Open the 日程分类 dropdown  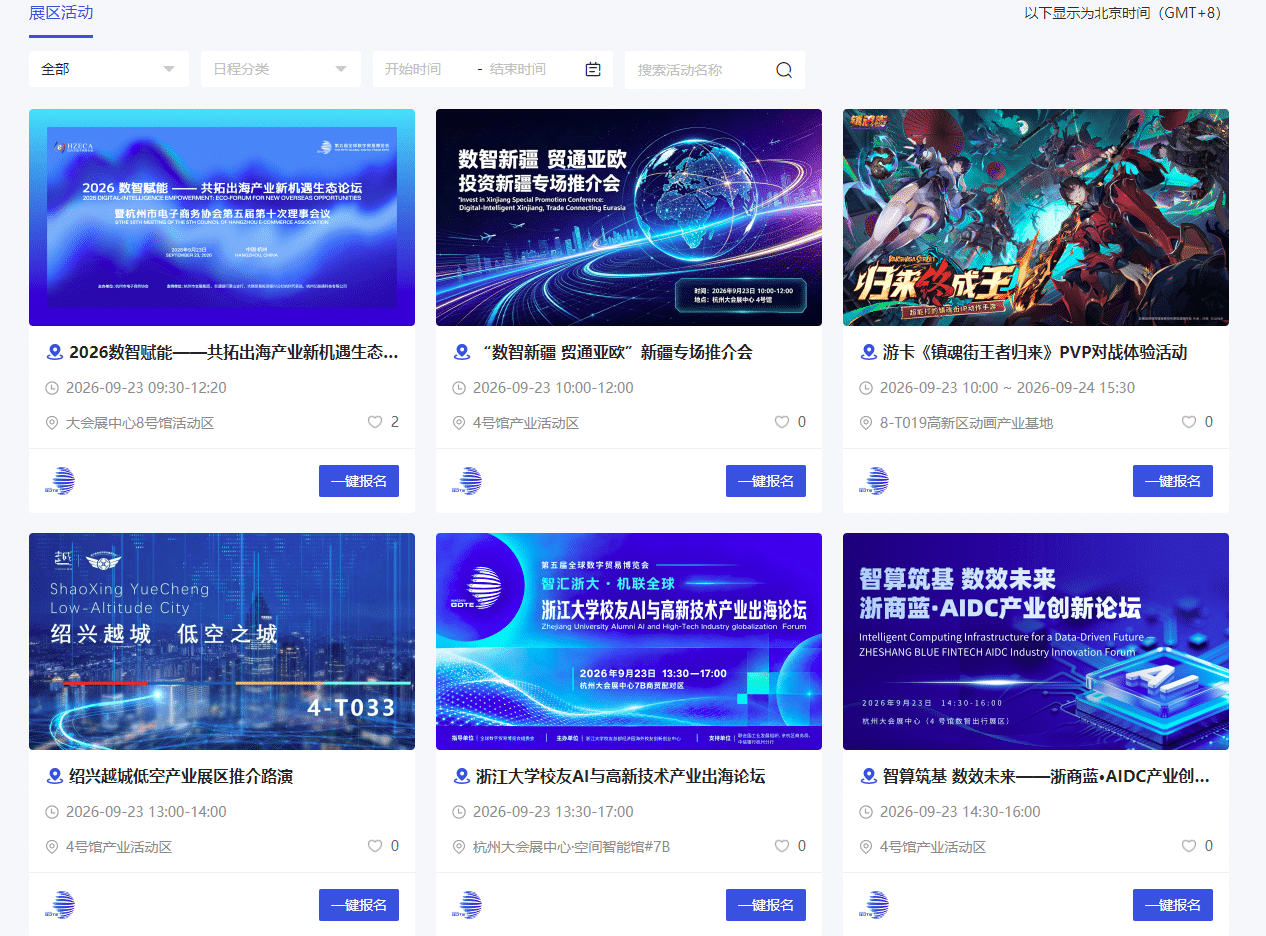tap(281, 69)
